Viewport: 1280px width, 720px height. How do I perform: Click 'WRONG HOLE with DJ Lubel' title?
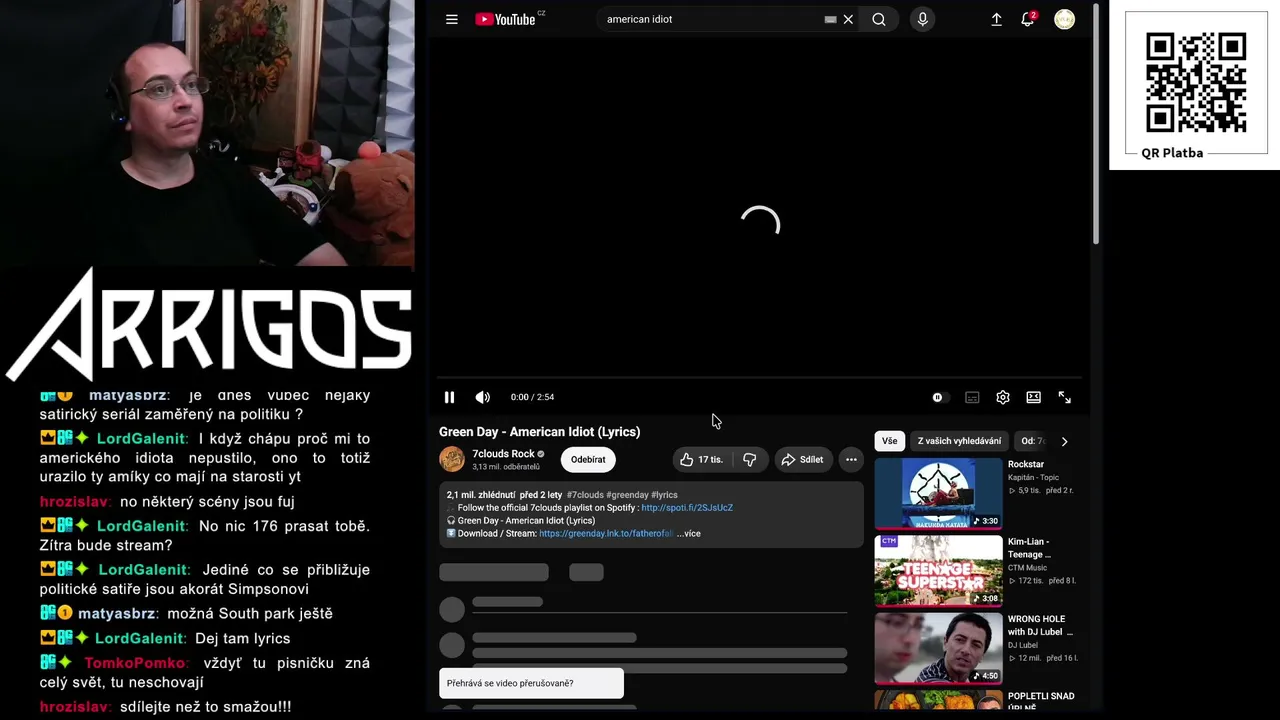point(1040,626)
